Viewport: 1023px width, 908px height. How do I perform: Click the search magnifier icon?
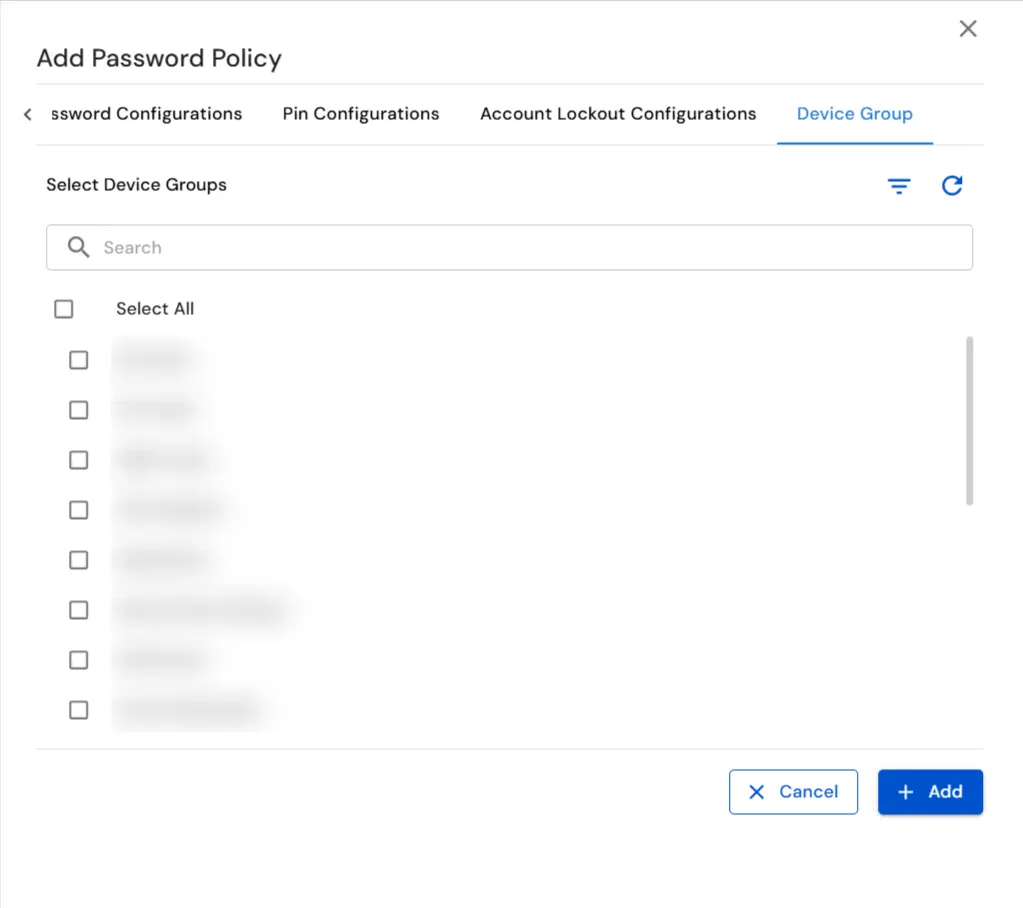click(78, 247)
